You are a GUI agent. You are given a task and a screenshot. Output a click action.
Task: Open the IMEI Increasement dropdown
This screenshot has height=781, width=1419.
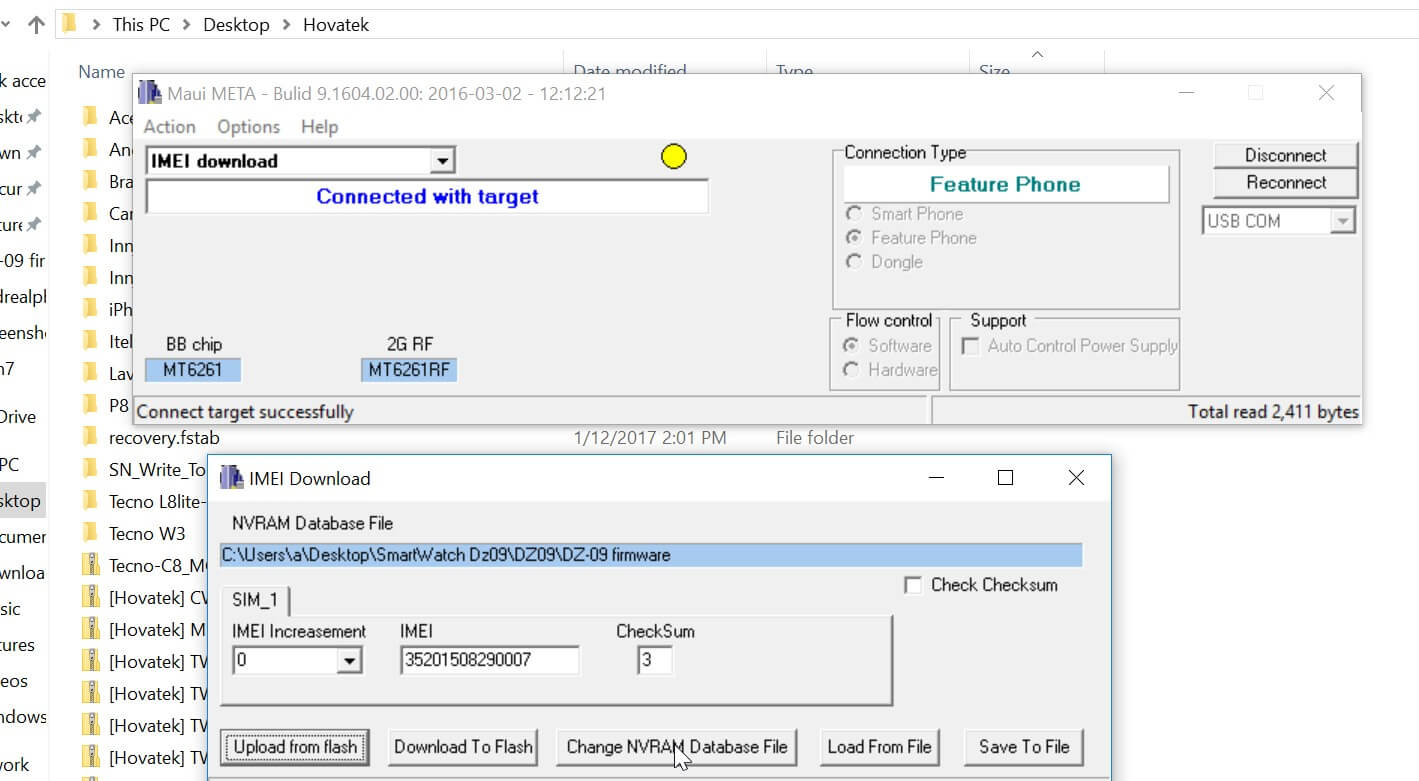point(352,660)
